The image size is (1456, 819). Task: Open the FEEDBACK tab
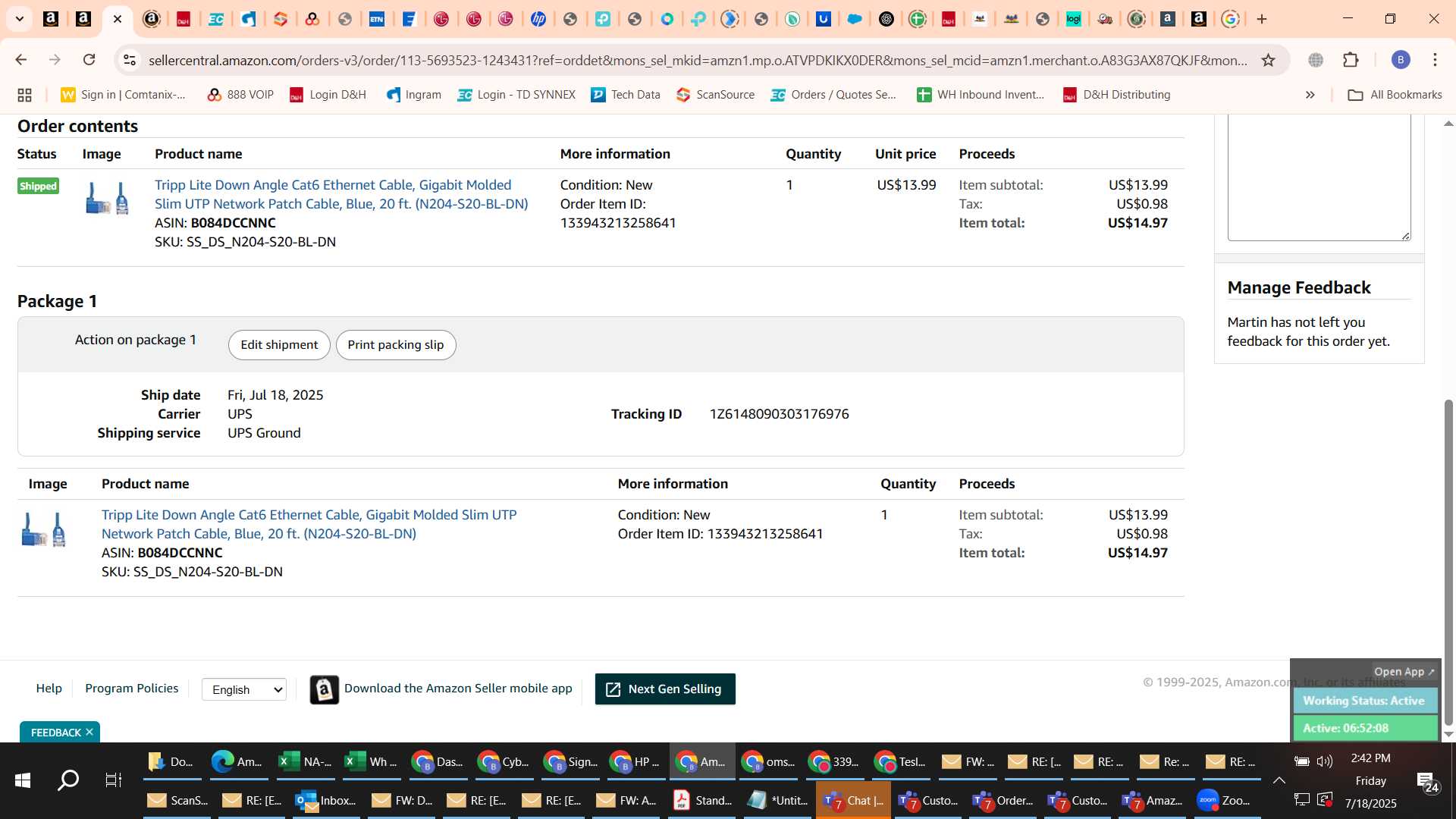55,733
